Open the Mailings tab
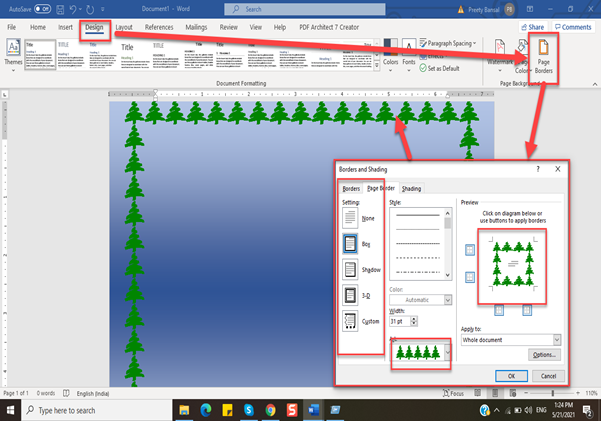601x421 pixels. click(196, 27)
